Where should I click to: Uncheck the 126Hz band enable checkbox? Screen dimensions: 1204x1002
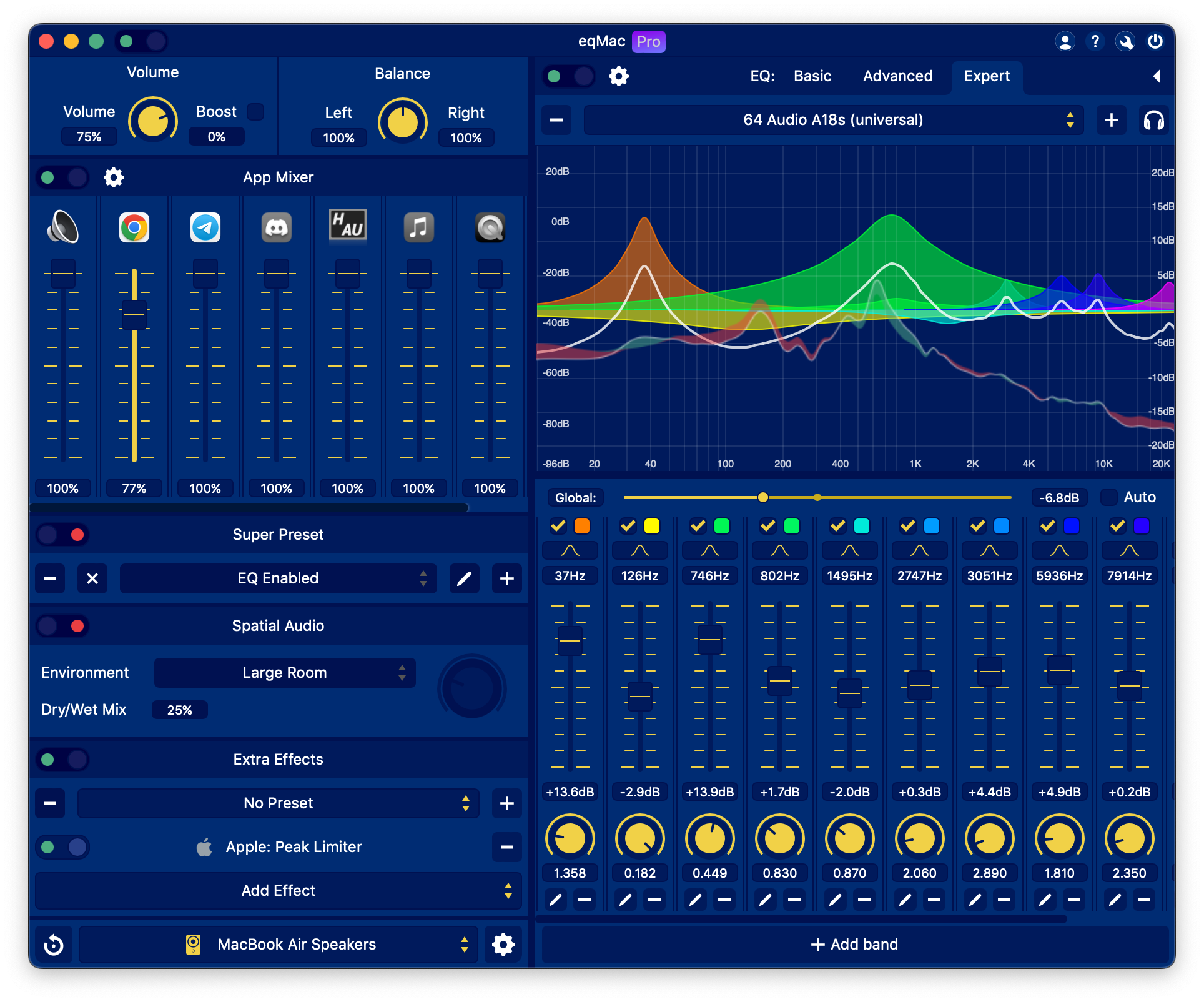[628, 526]
